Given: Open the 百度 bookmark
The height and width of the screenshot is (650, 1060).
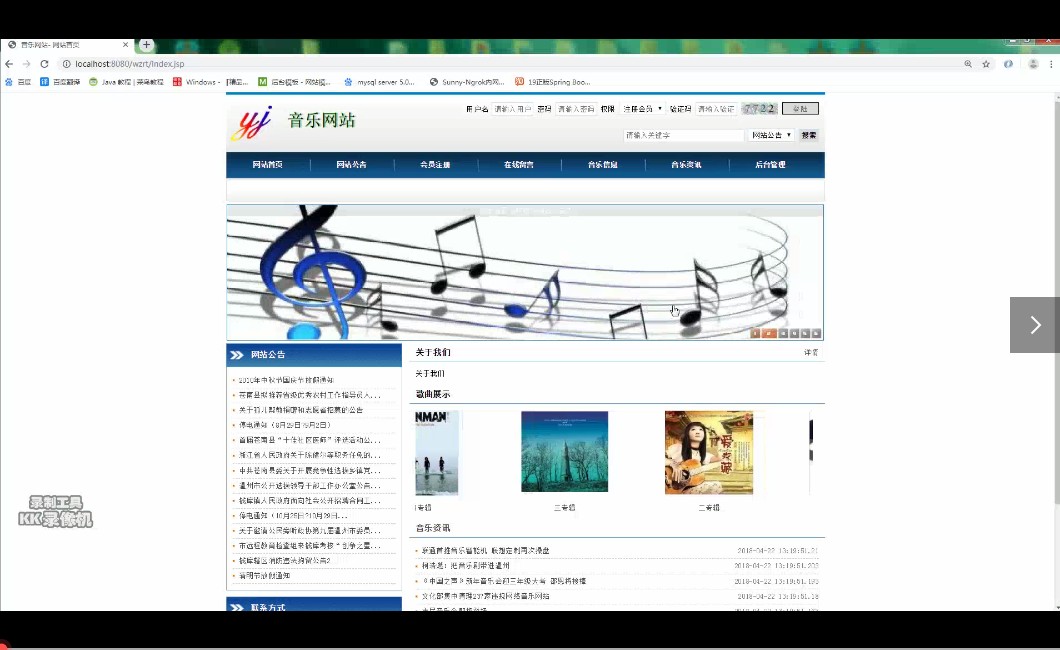Looking at the screenshot, I should (x=18, y=82).
